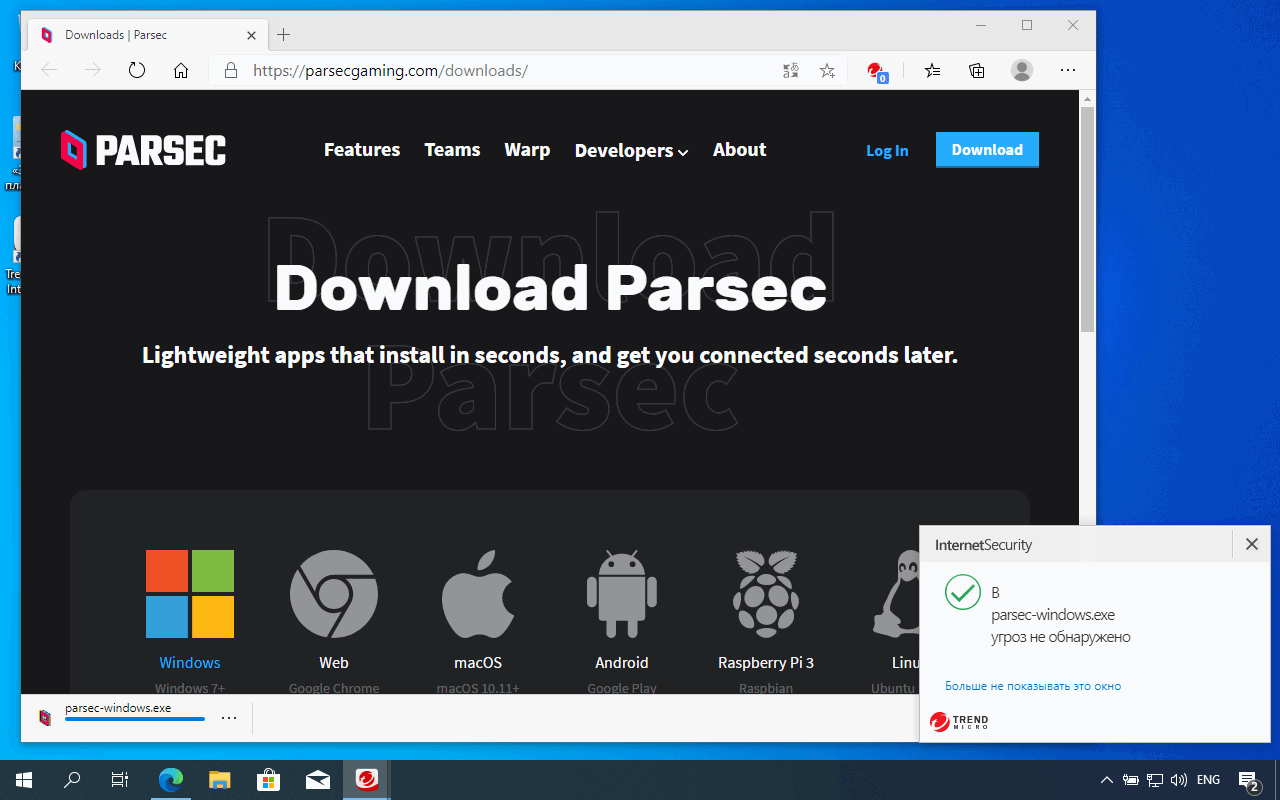Open the Mail app from the taskbar
The height and width of the screenshot is (800, 1280).
tap(318, 780)
